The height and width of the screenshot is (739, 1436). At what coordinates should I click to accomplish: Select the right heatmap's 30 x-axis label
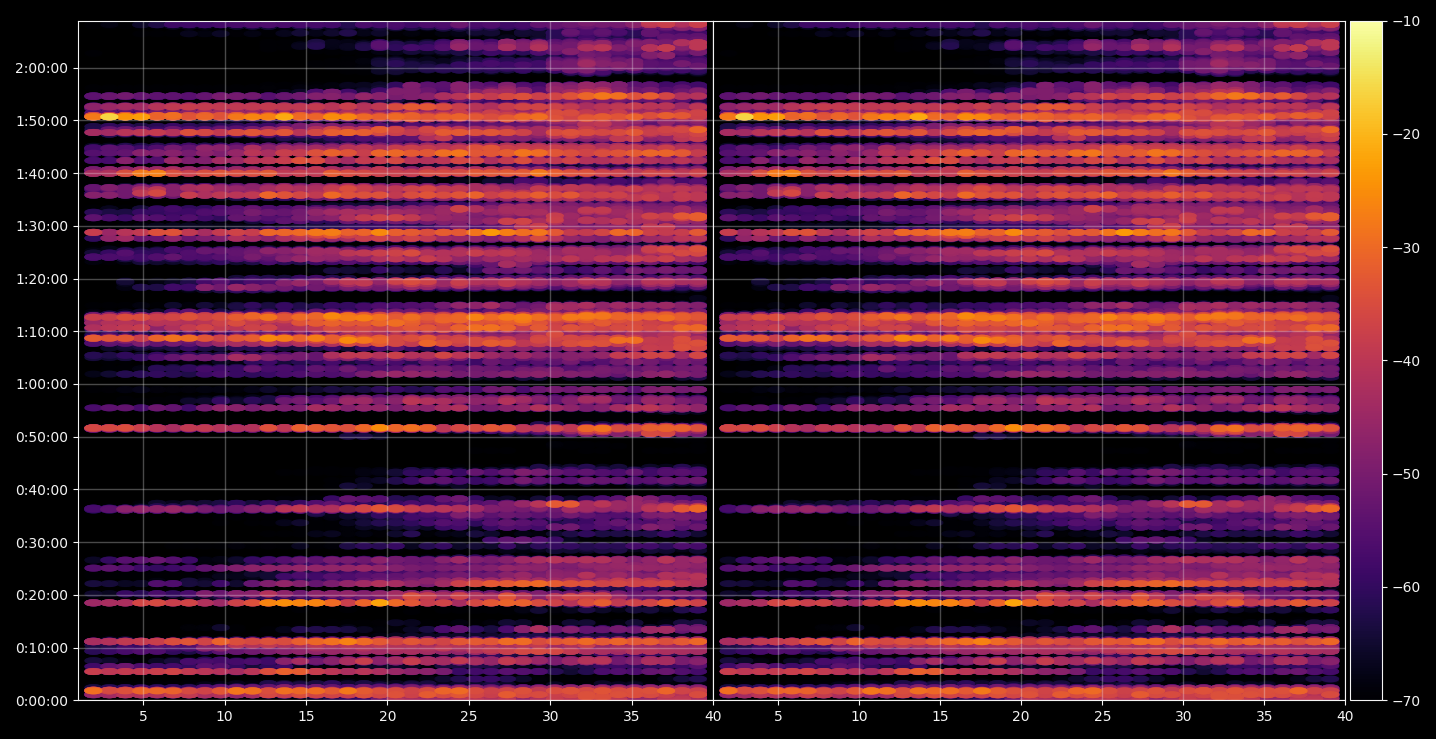click(1184, 716)
